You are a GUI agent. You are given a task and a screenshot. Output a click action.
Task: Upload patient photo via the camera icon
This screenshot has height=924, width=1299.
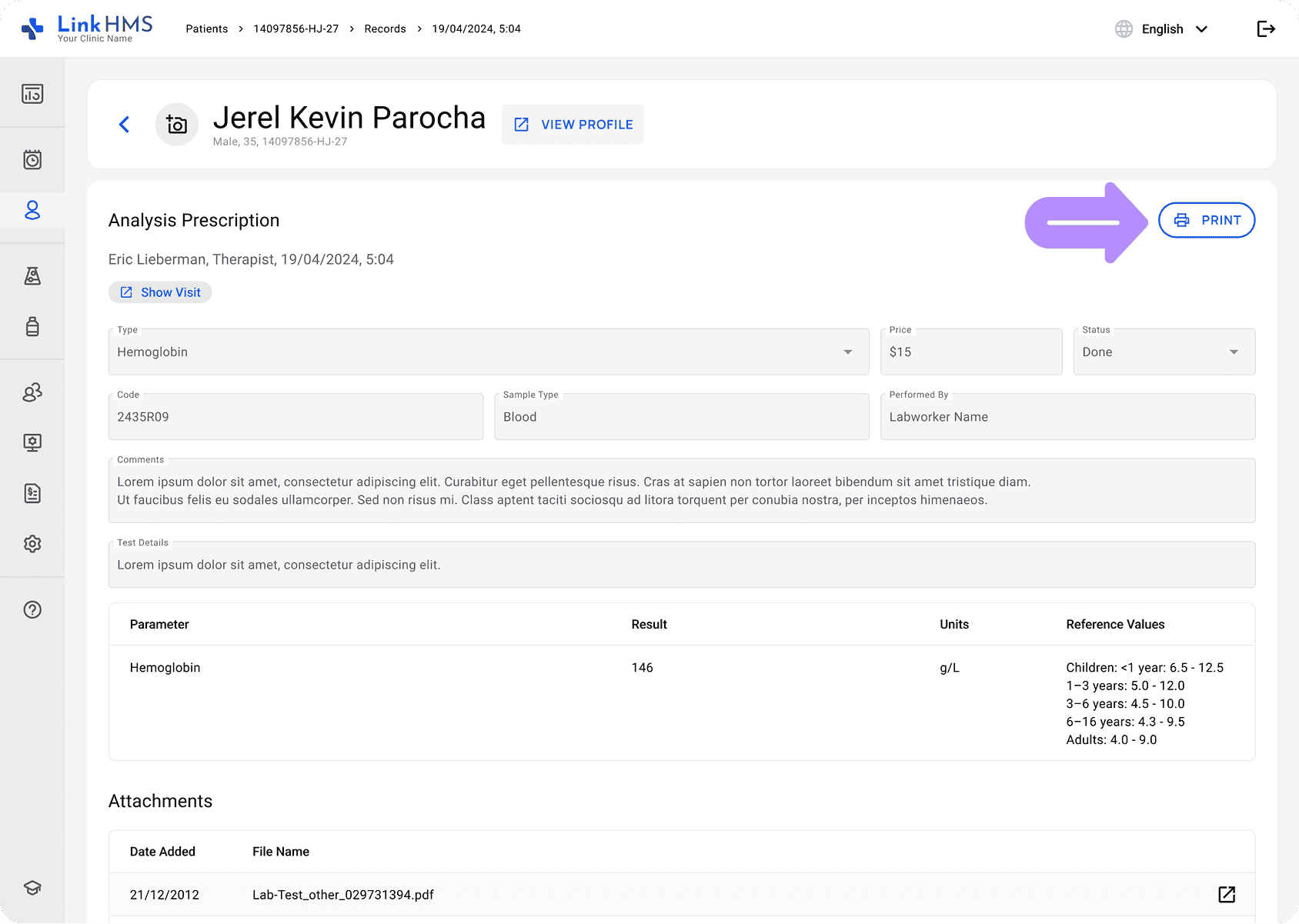177,125
